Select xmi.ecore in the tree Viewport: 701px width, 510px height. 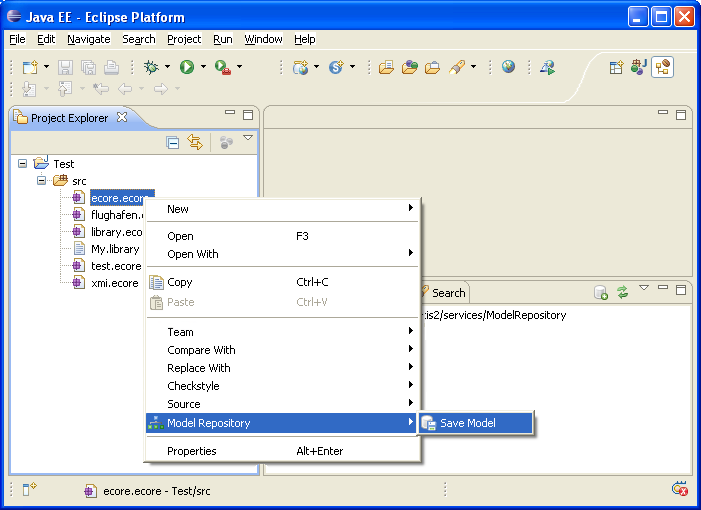(x=114, y=283)
